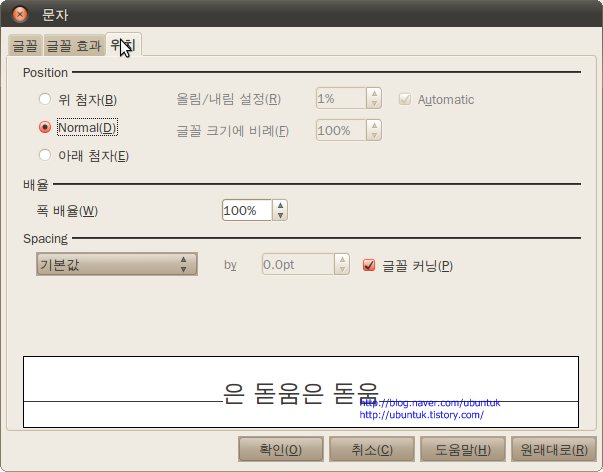Screen dimensions: 603x472
Task: Open the 글꼴 효과 tab
Action: click(x=74, y=46)
